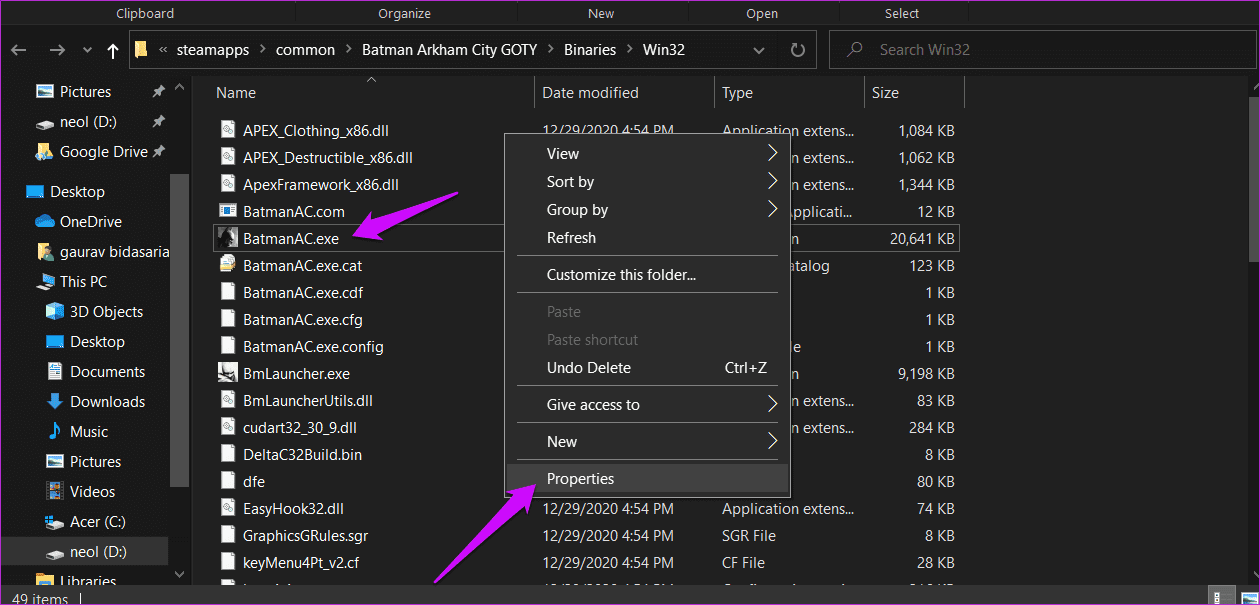
Task: Expand chevron after common breadcrumb
Action: (x=349, y=50)
